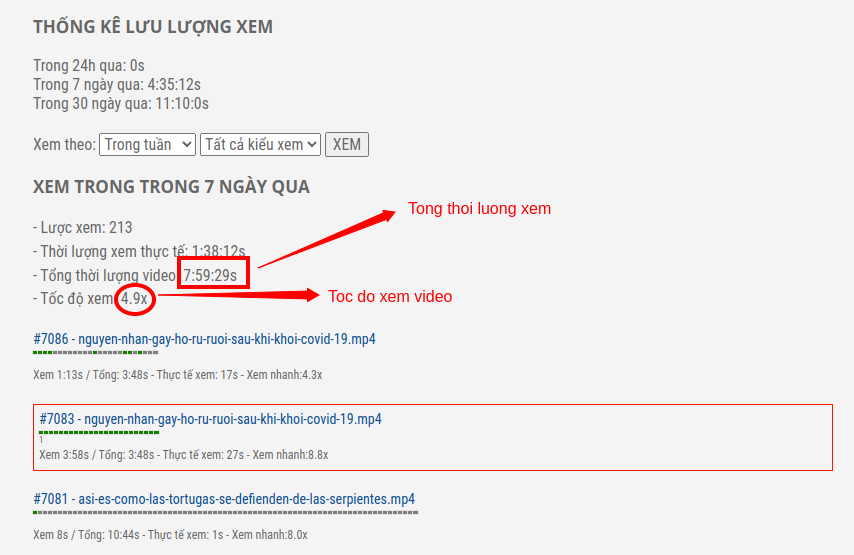The image size is (854, 555).
Task: Click the 'Xem nhanh:8.8x' stats line
Action: point(184,455)
